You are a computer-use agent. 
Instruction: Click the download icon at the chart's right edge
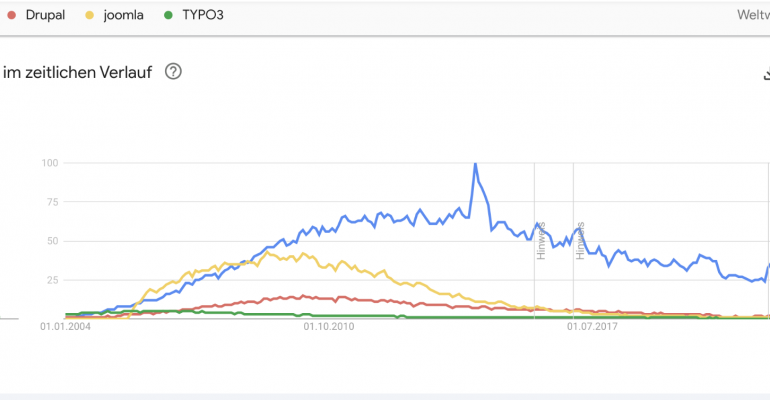click(x=767, y=74)
